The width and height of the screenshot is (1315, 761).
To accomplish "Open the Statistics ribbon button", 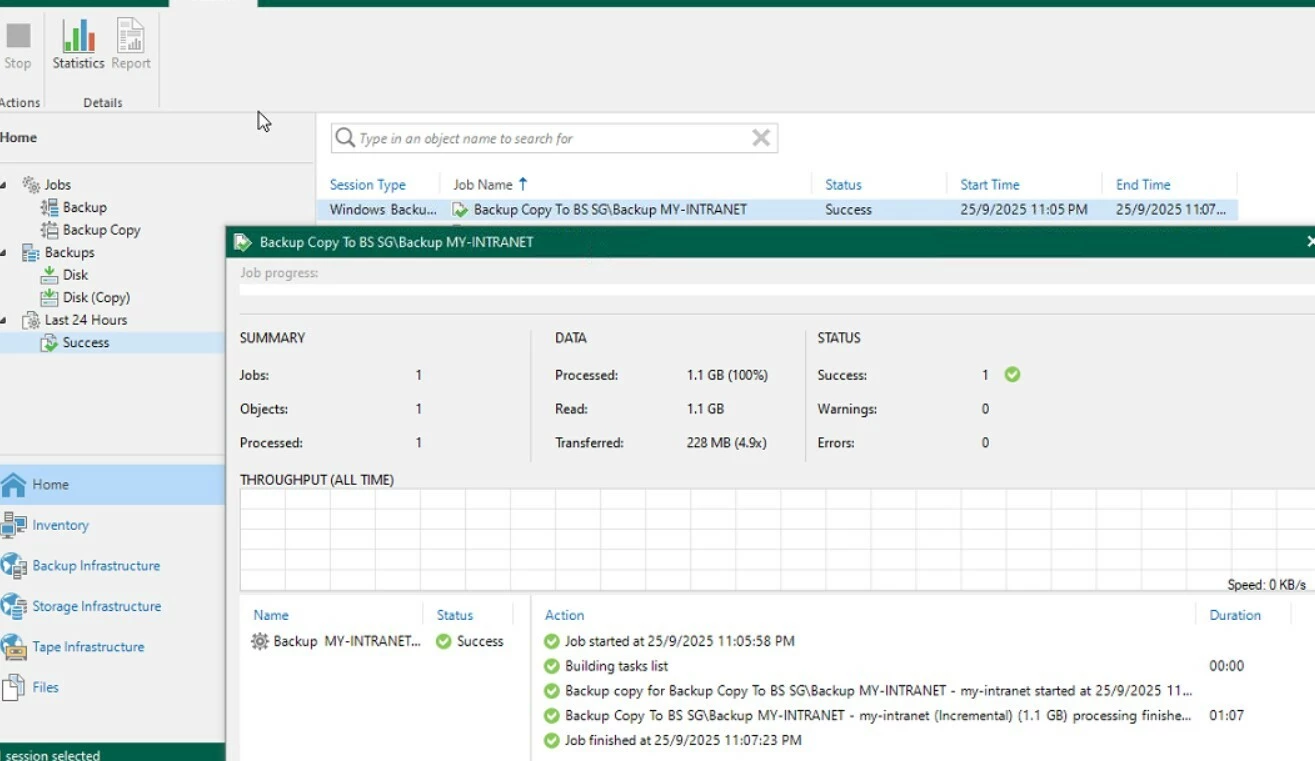I will pyautogui.click(x=78, y=45).
